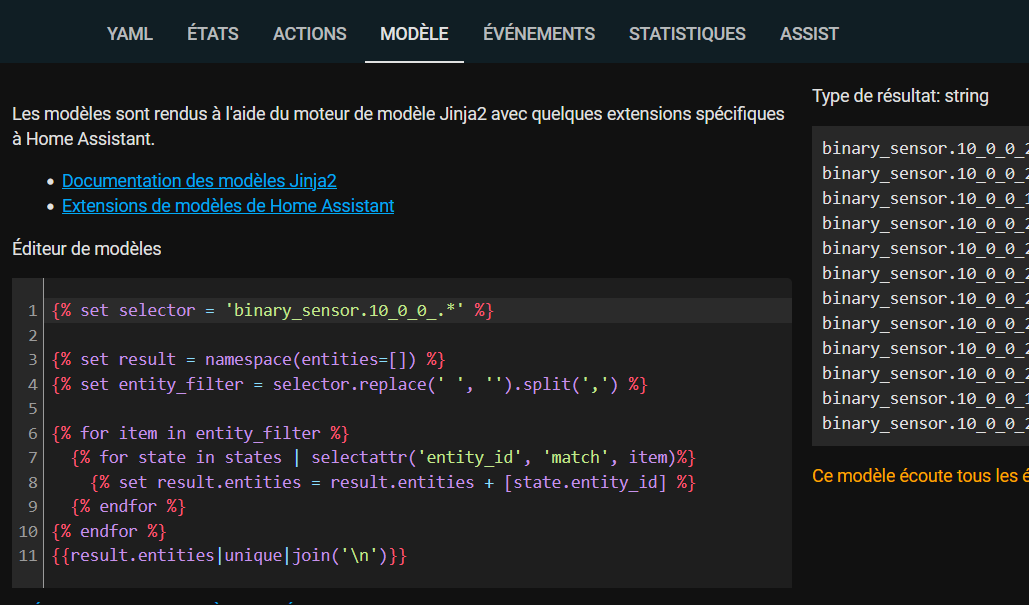1029x605 pixels.
Task: Select the MODÈLE tab
Action: pyautogui.click(x=414, y=33)
